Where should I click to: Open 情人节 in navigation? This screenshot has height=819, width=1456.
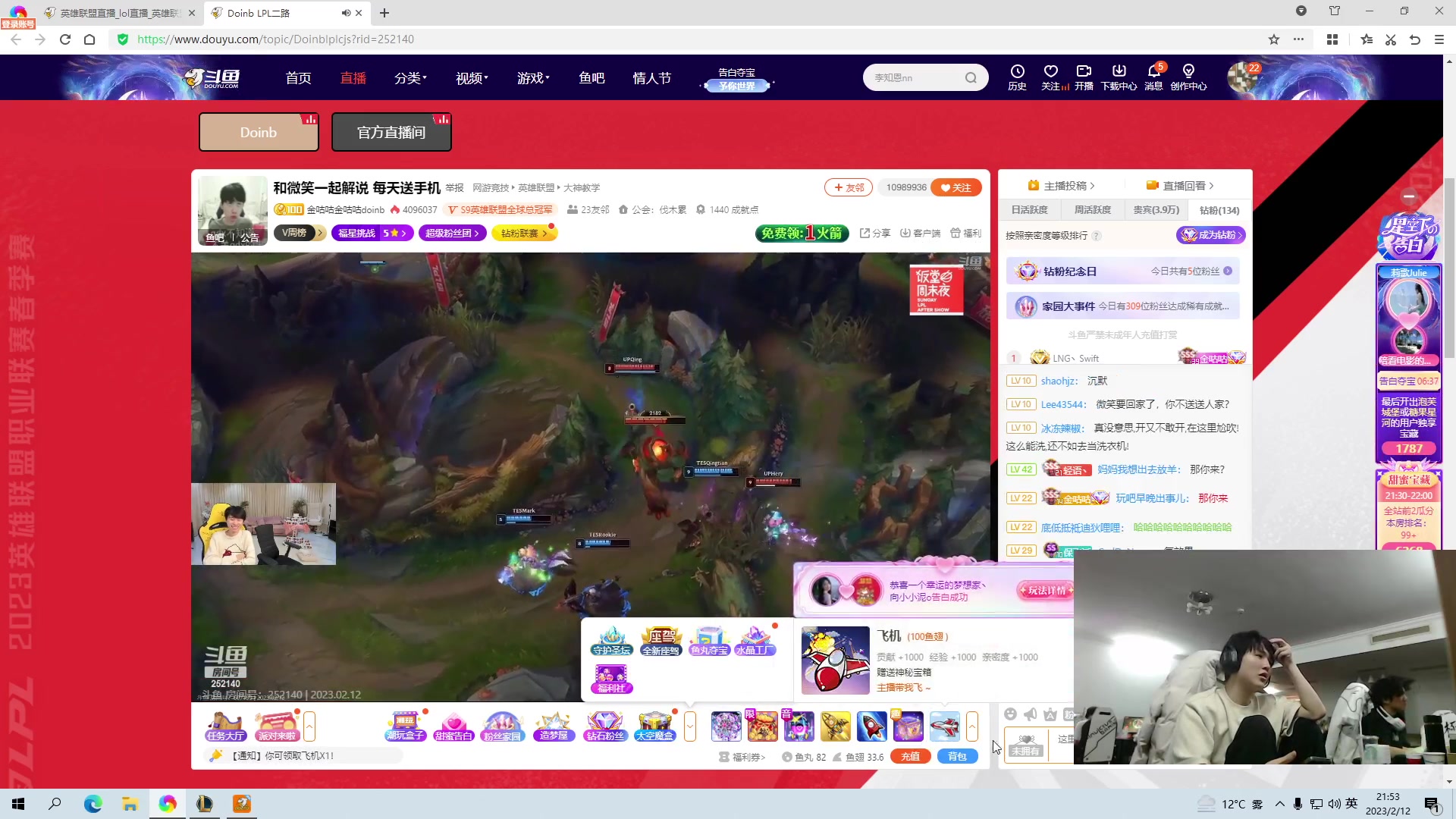[651, 78]
